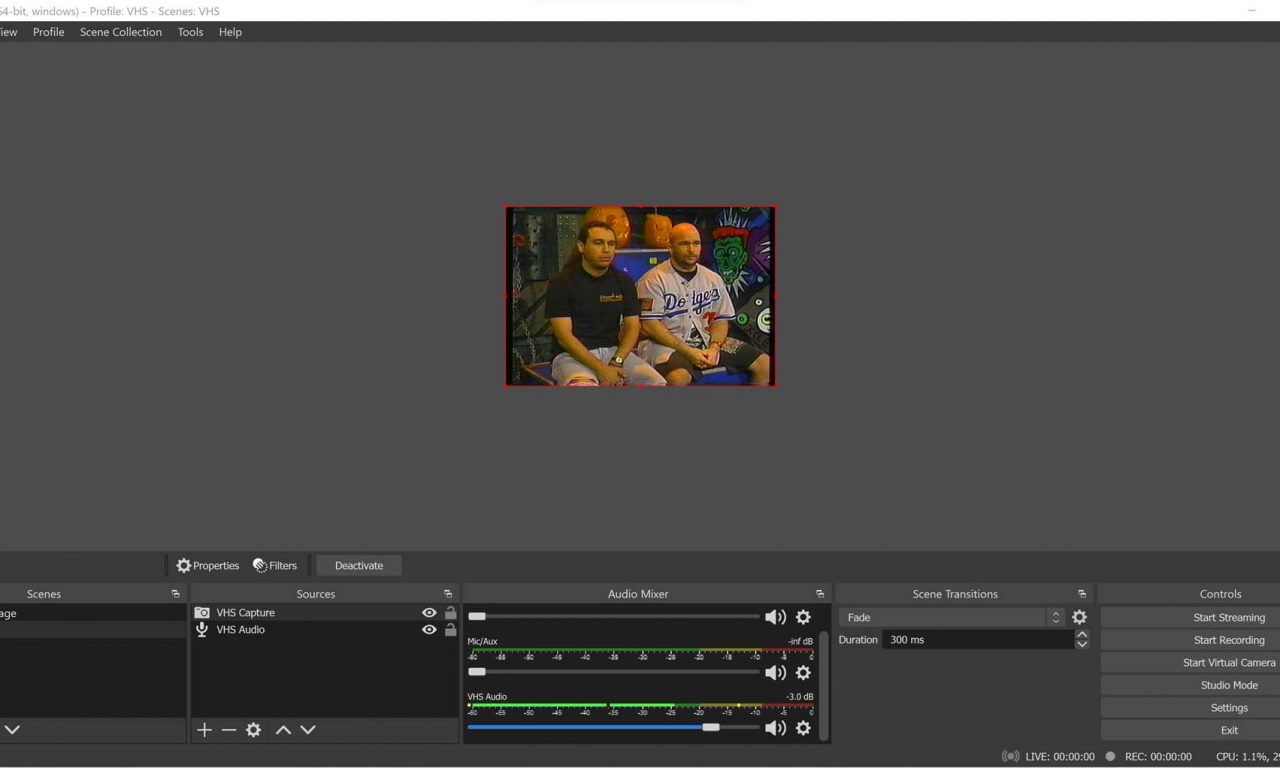Toggle visibility of the VHS Audio source
The image size is (1280, 768).
coord(429,630)
